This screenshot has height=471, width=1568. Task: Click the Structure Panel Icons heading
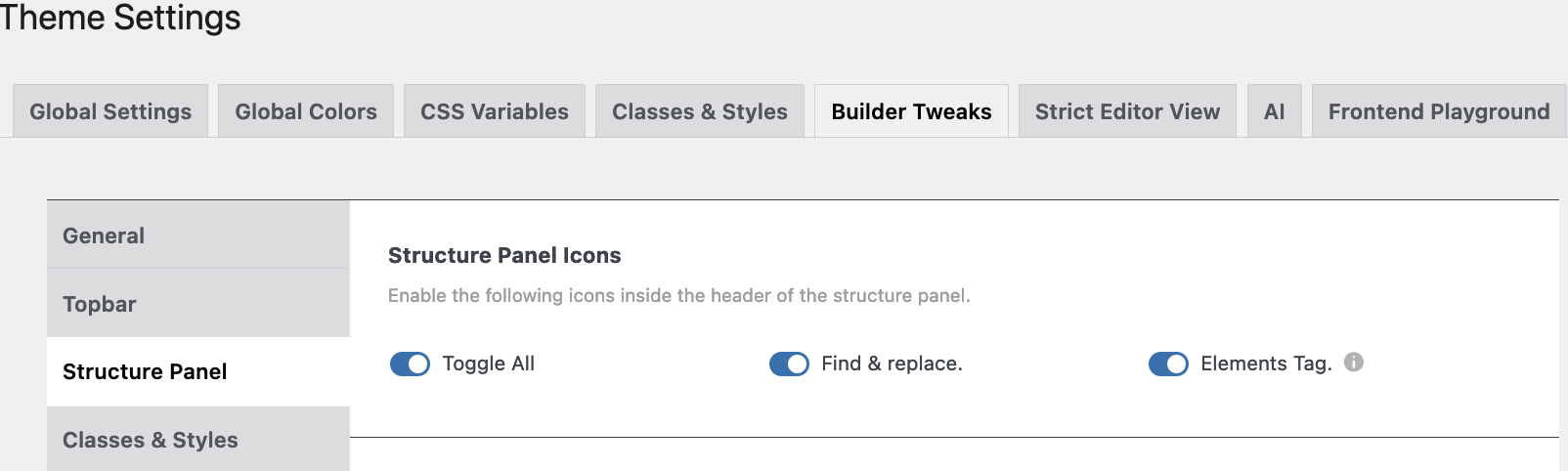coord(504,255)
